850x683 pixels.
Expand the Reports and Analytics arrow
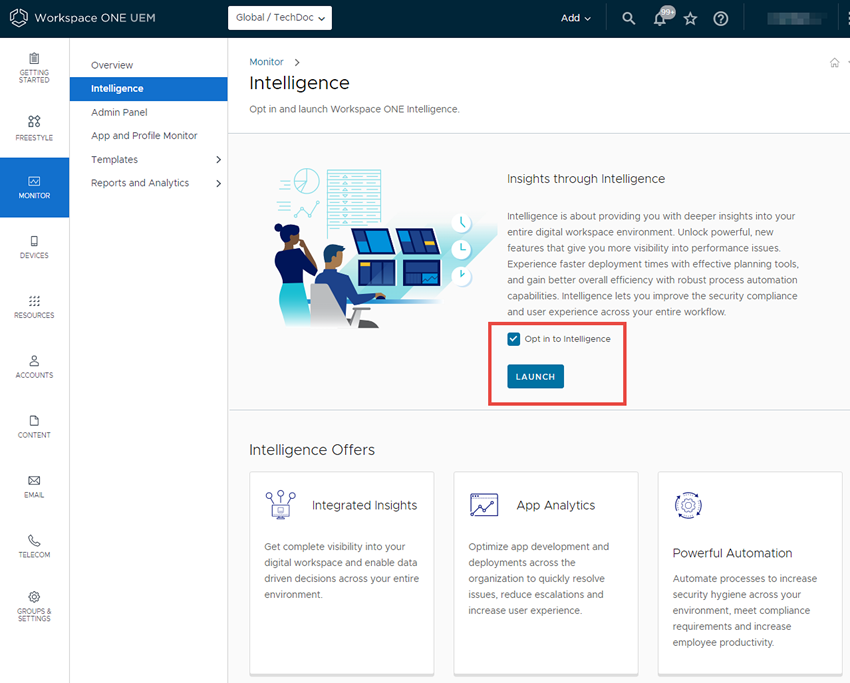218,183
